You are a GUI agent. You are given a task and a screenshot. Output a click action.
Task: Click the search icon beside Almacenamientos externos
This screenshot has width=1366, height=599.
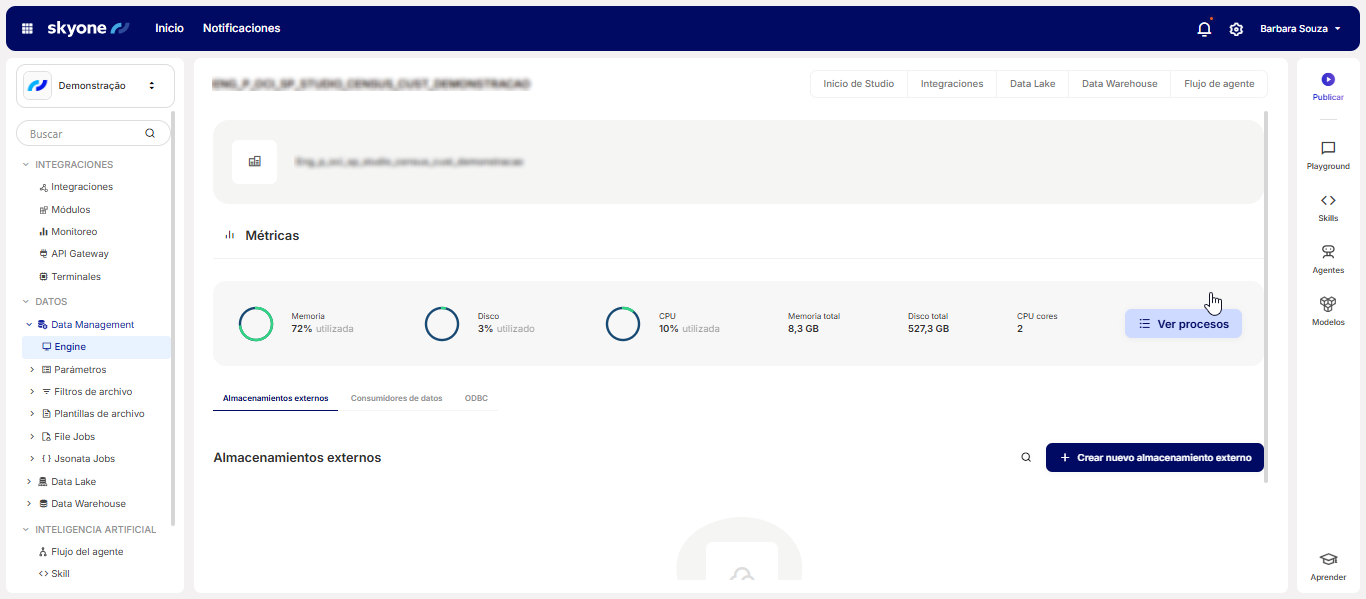pyautogui.click(x=1026, y=458)
